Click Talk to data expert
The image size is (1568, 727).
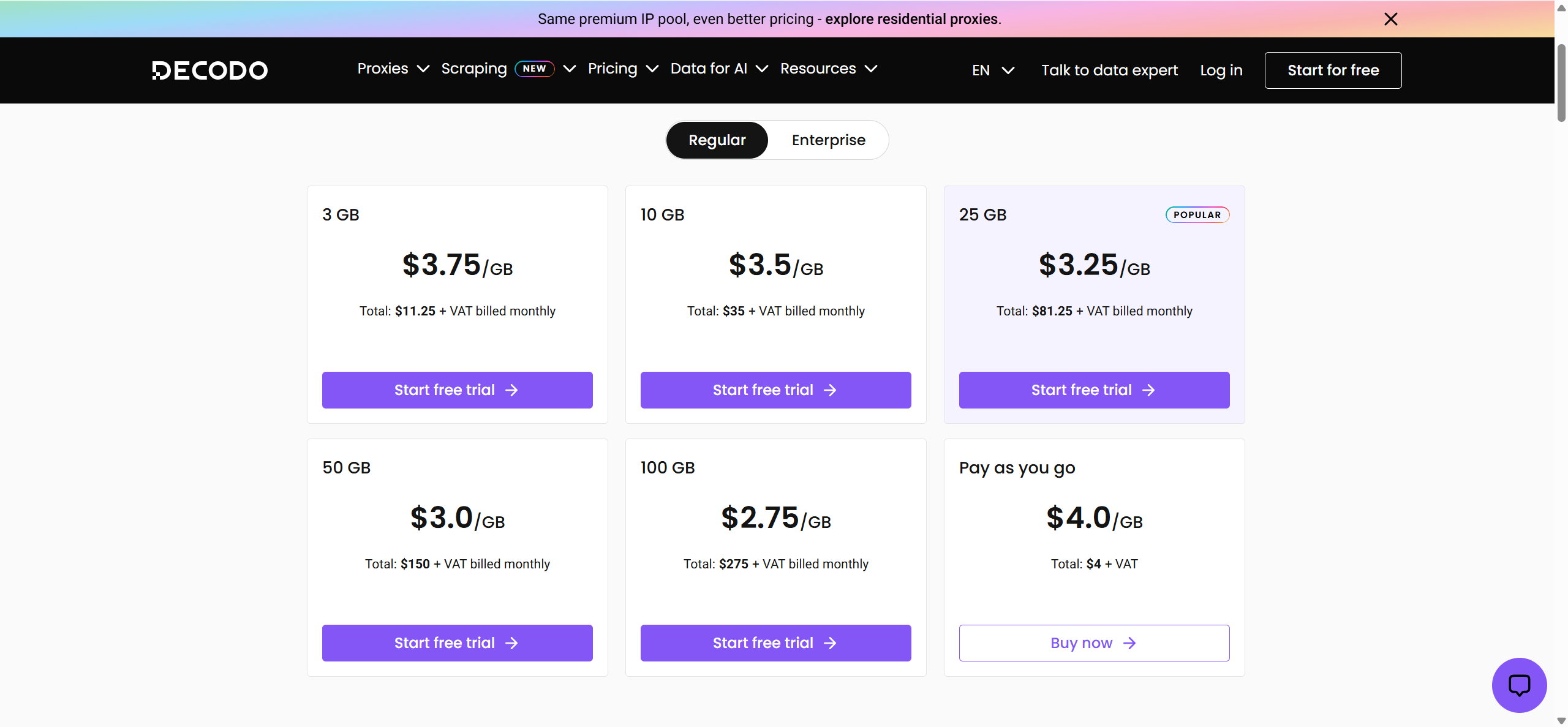pyautogui.click(x=1109, y=70)
